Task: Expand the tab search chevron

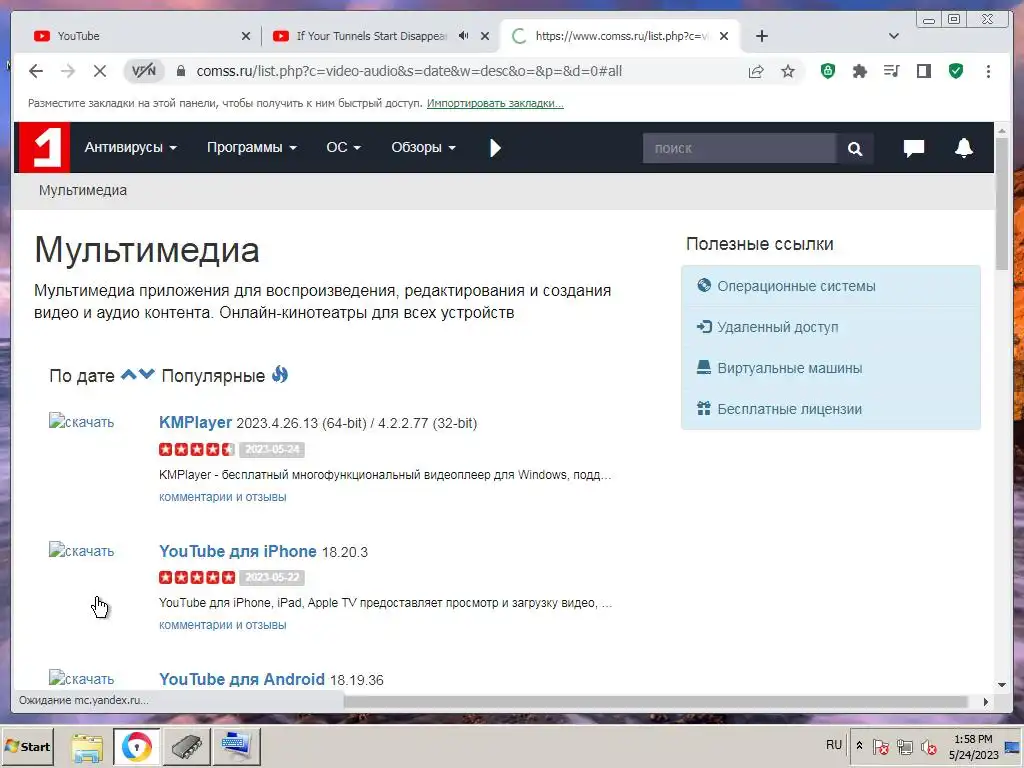Action: (x=893, y=36)
